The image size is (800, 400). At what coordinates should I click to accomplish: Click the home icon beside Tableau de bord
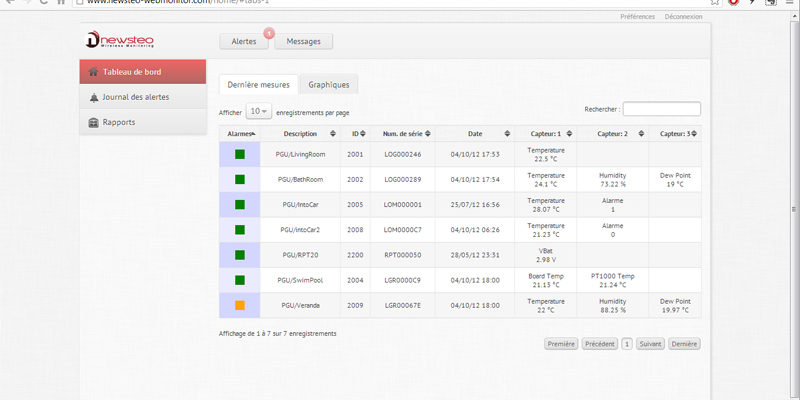pyautogui.click(x=93, y=72)
